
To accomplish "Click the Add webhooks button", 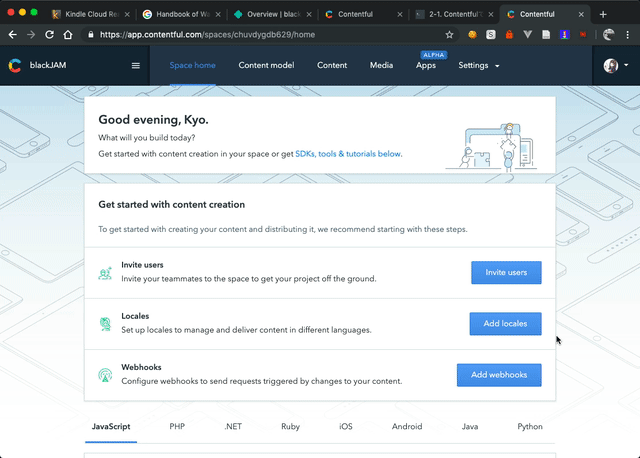I will [499, 375].
